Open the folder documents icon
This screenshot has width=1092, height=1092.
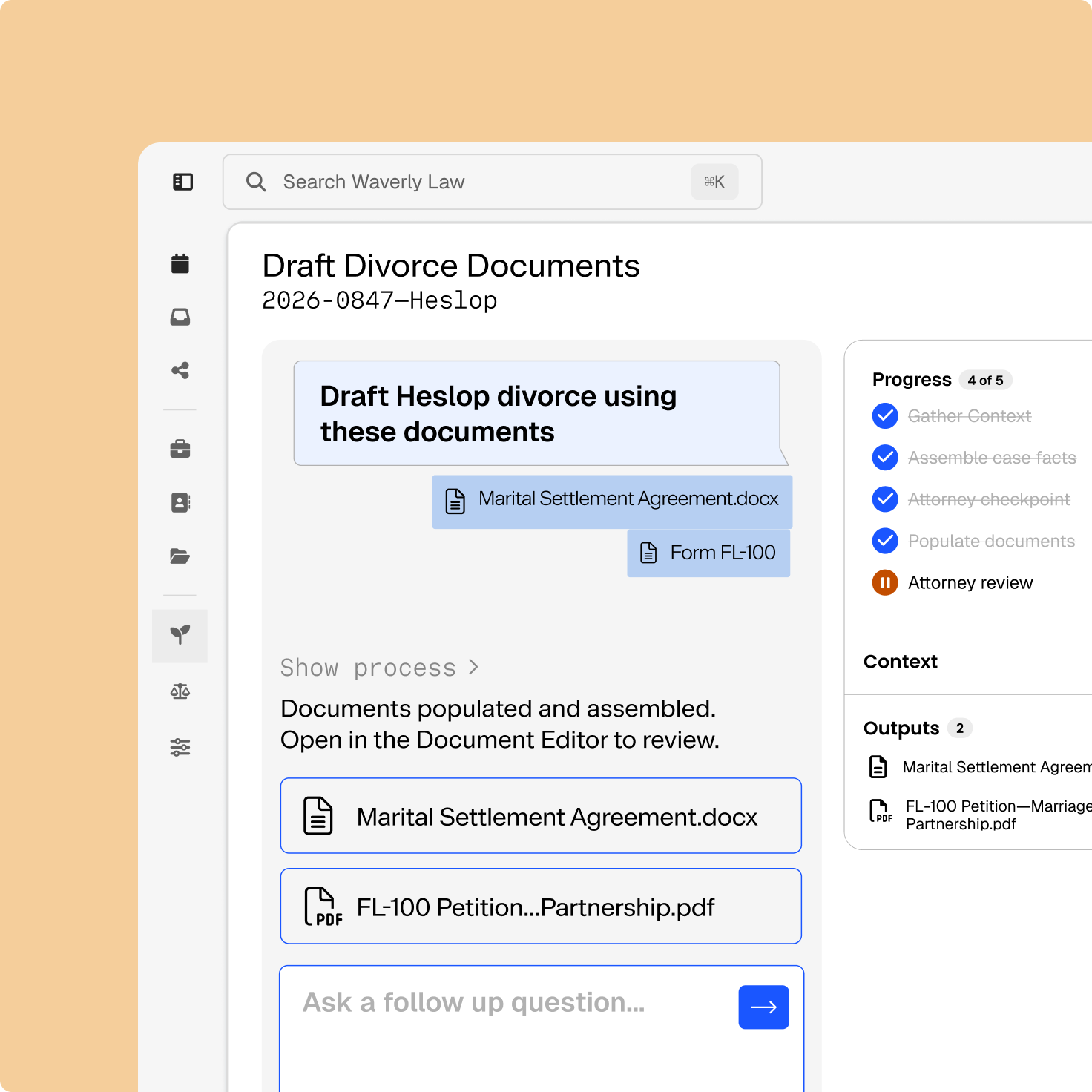pyautogui.click(x=180, y=556)
